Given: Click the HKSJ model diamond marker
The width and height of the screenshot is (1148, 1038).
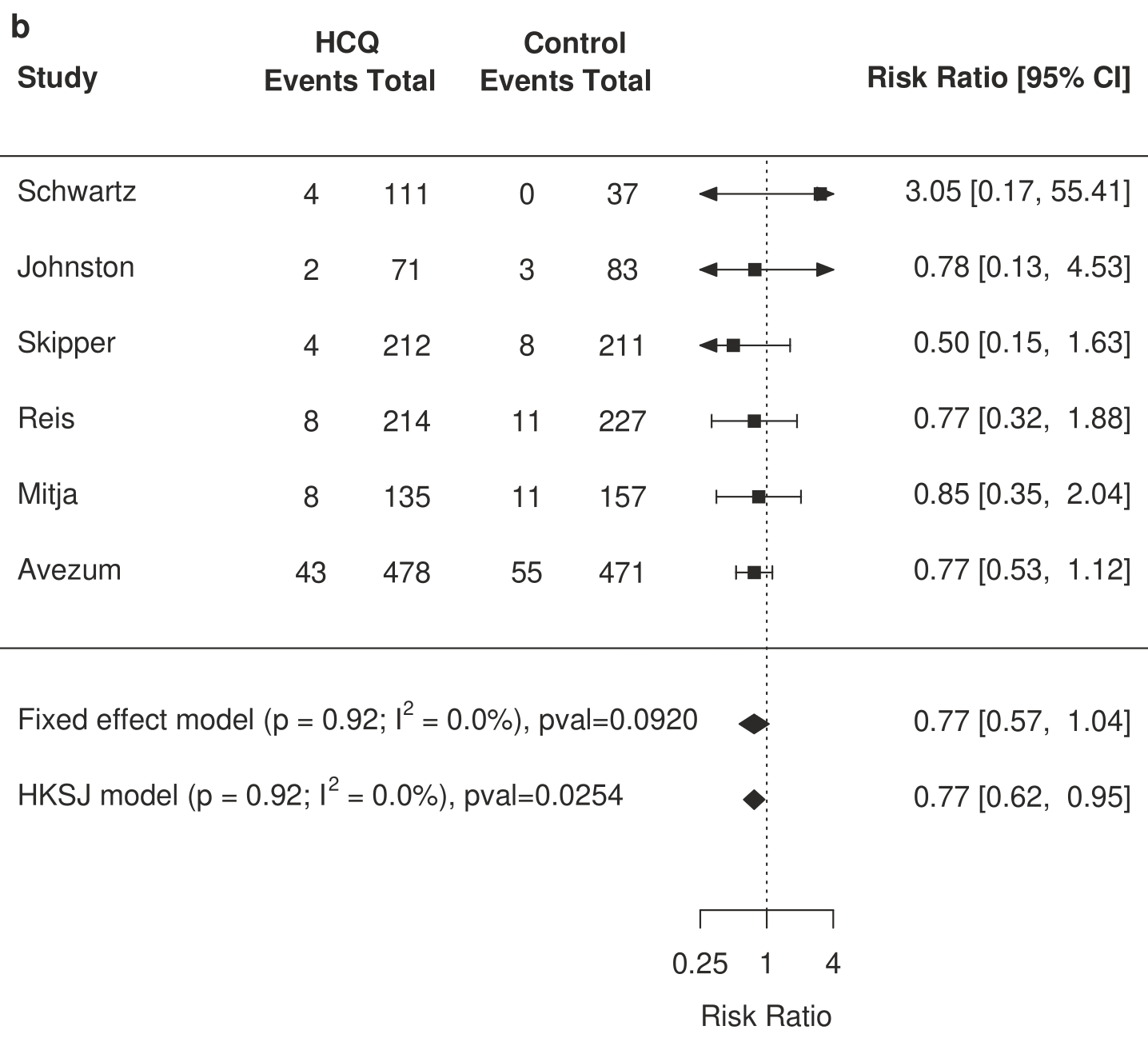Looking at the screenshot, I should pyautogui.click(x=754, y=799).
